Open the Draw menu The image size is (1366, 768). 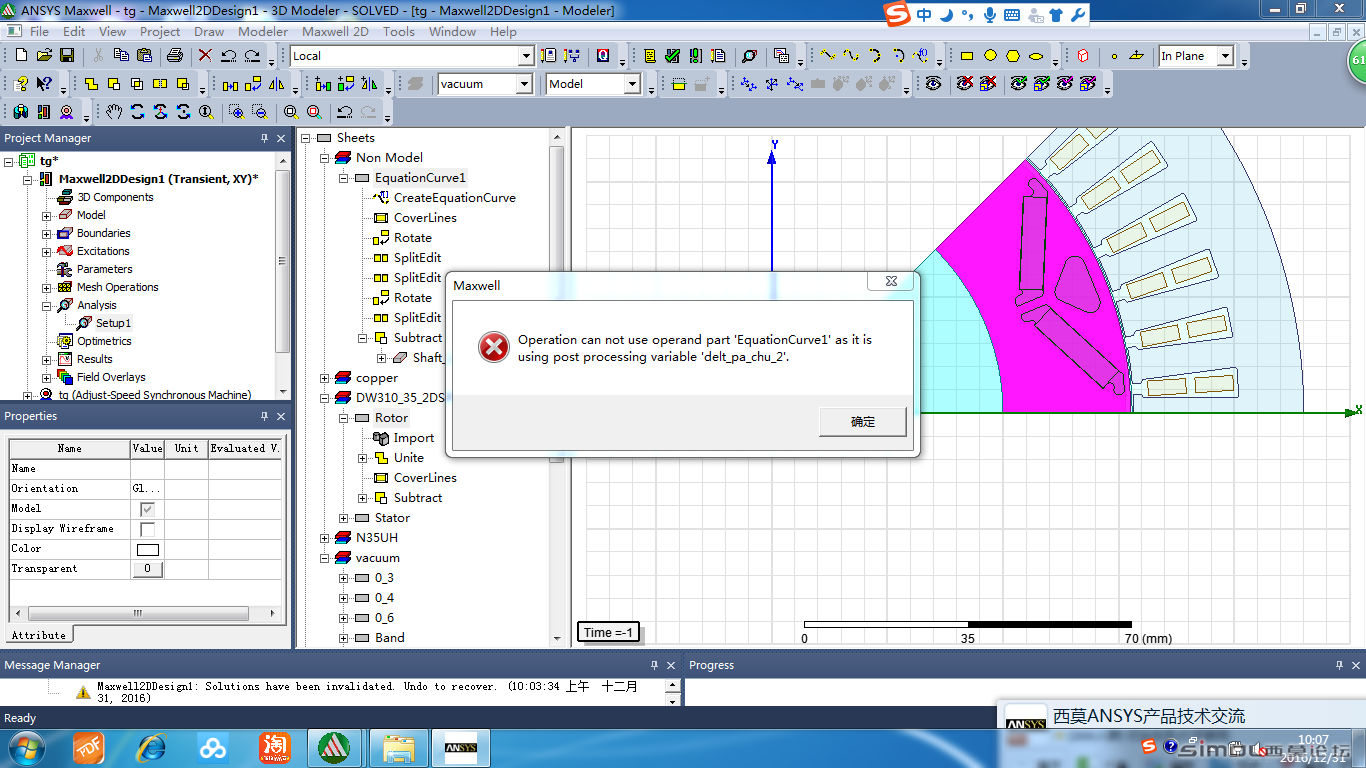[x=209, y=31]
